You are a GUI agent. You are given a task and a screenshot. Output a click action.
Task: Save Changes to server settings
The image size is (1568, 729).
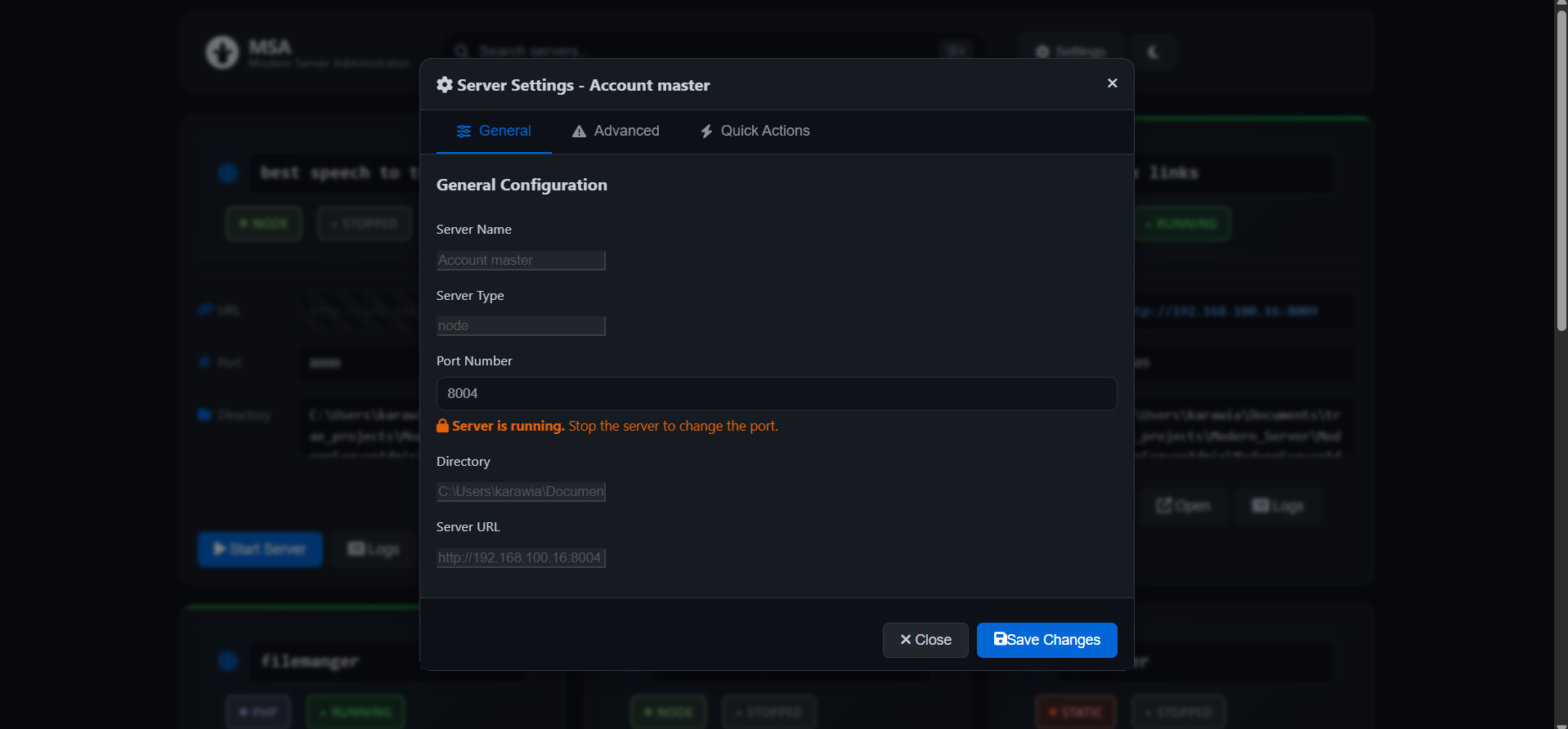click(x=1047, y=640)
